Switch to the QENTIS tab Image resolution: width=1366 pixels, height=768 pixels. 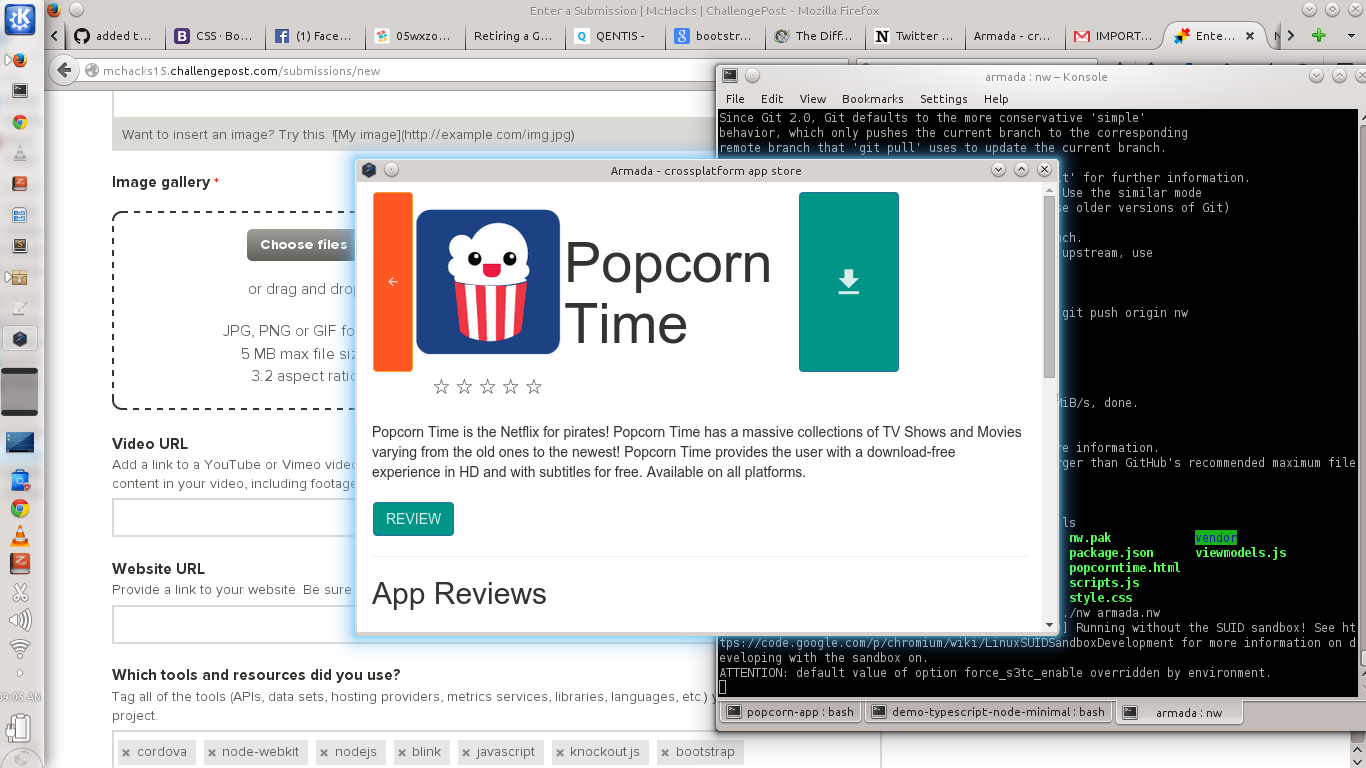[613, 36]
